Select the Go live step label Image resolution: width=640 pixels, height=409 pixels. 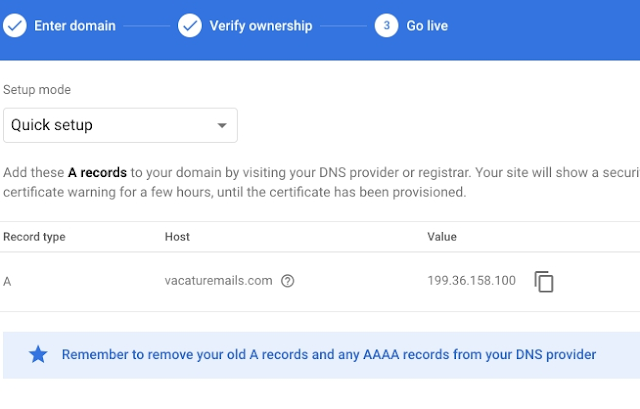(427, 25)
